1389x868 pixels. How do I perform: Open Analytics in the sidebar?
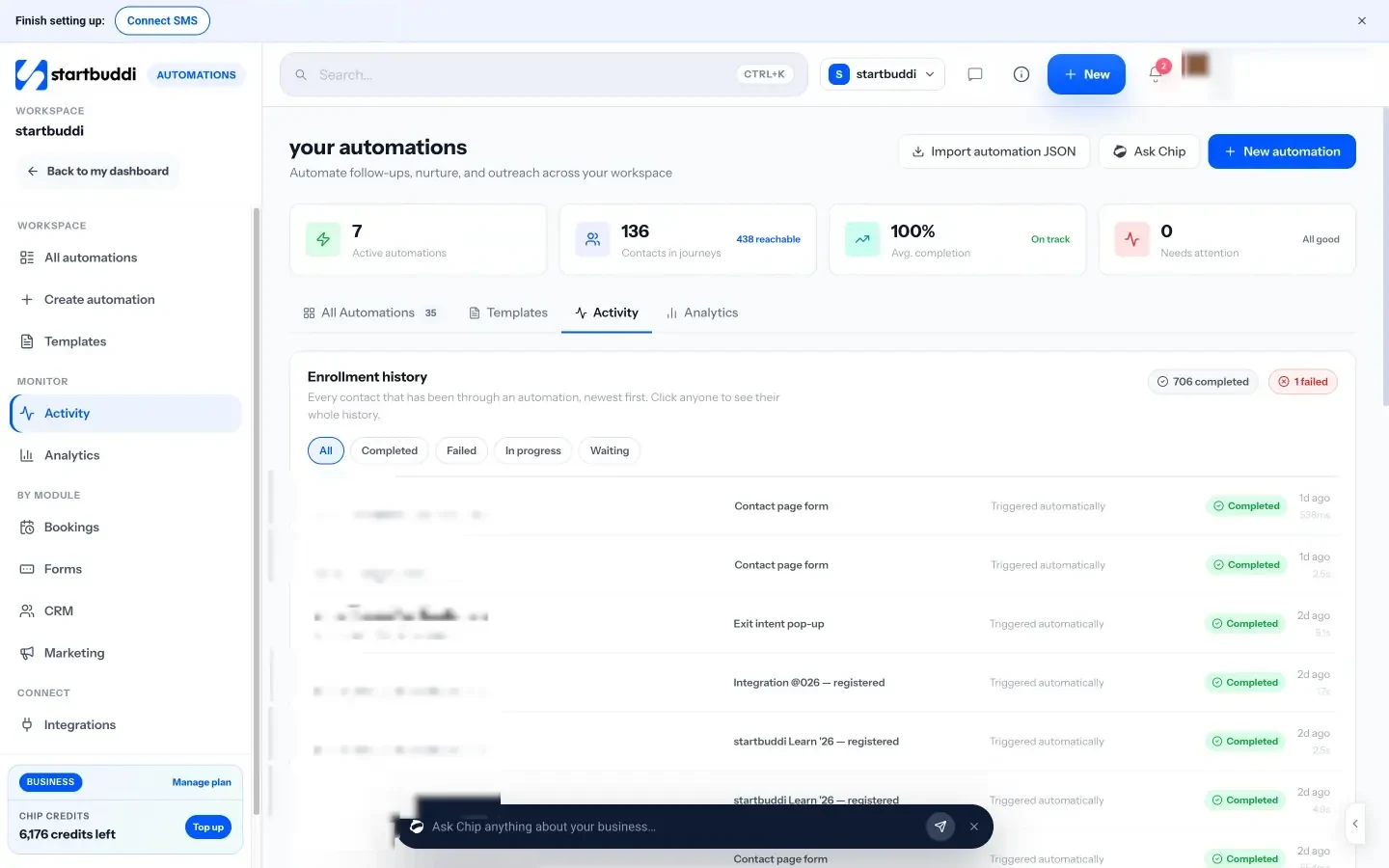125,455
